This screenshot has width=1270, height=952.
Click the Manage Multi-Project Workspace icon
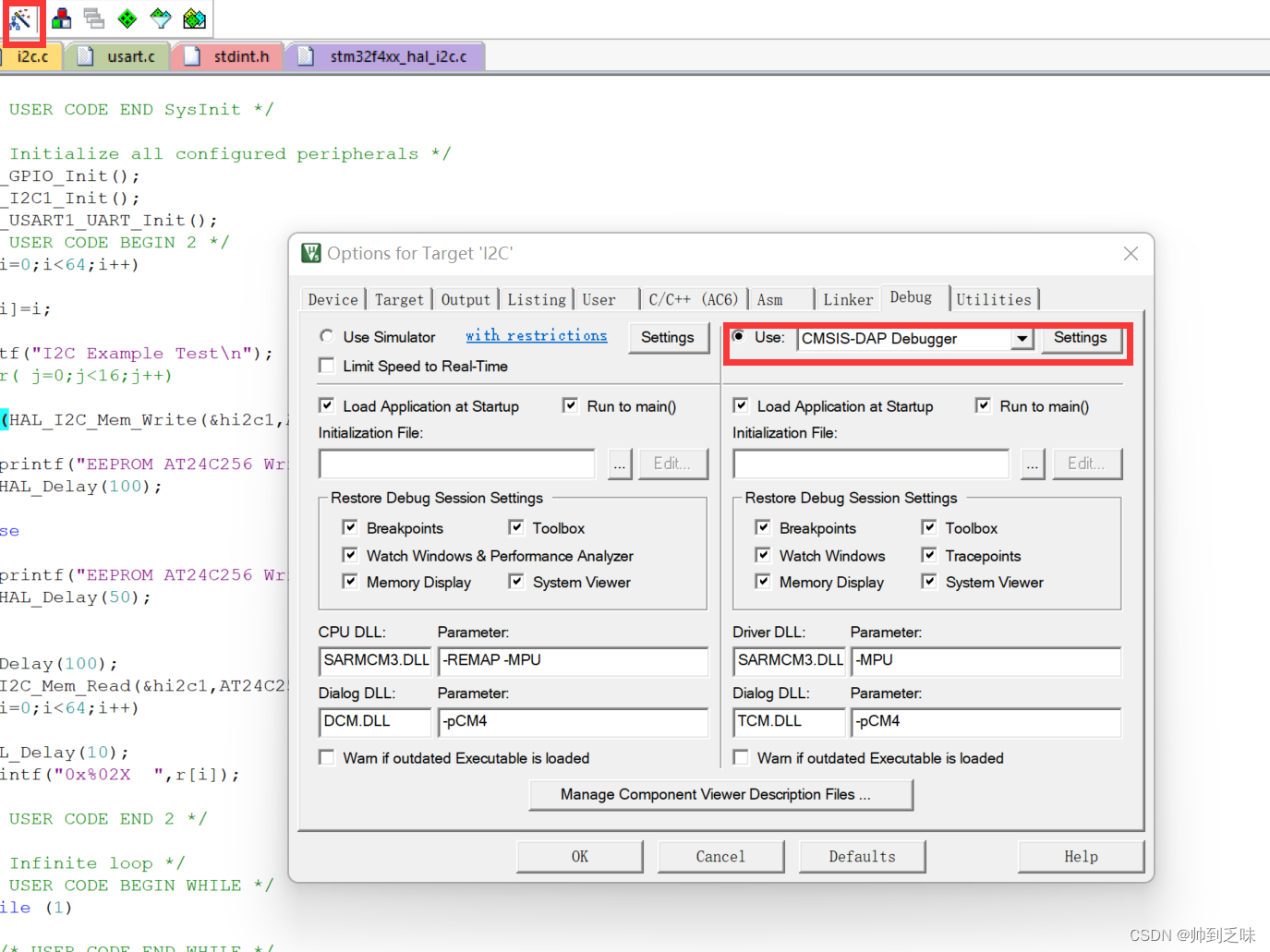coord(94,18)
